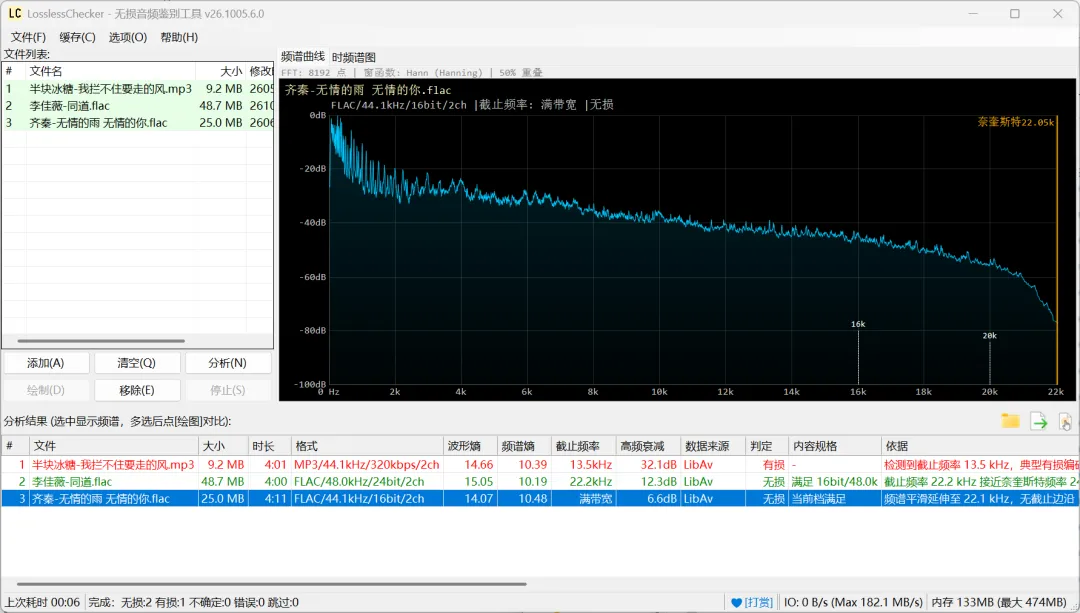Sort results by 波形熵 column header
This screenshot has height=613, width=1080.
click(470, 446)
